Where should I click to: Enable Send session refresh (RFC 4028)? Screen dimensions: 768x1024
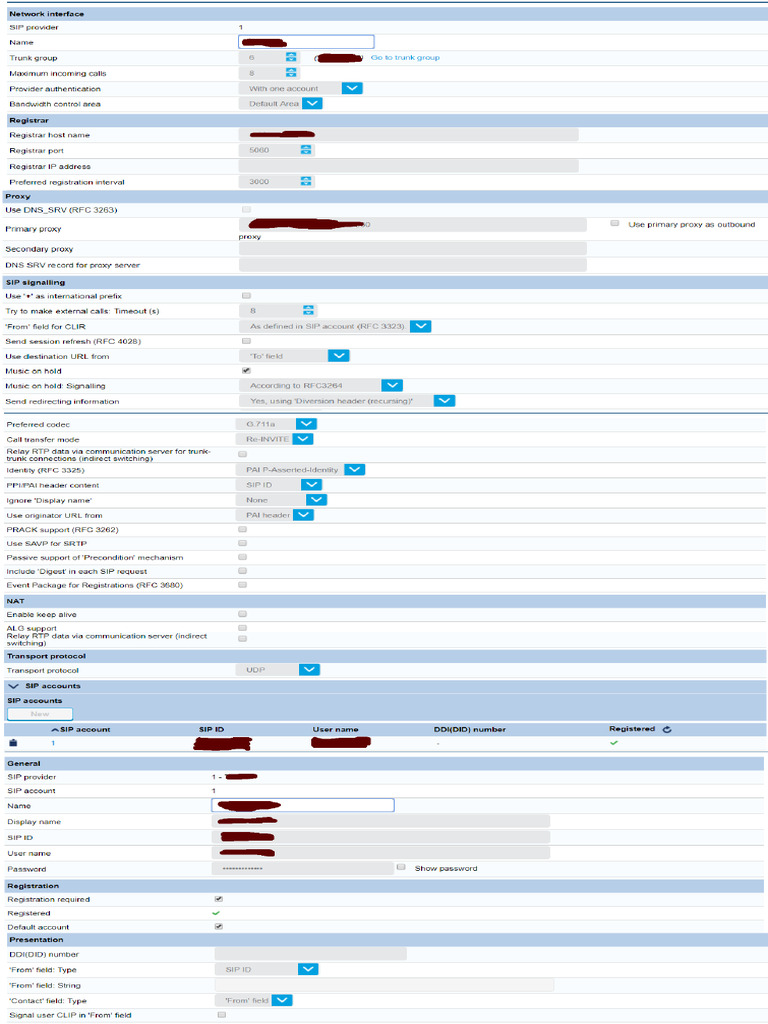point(246,341)
